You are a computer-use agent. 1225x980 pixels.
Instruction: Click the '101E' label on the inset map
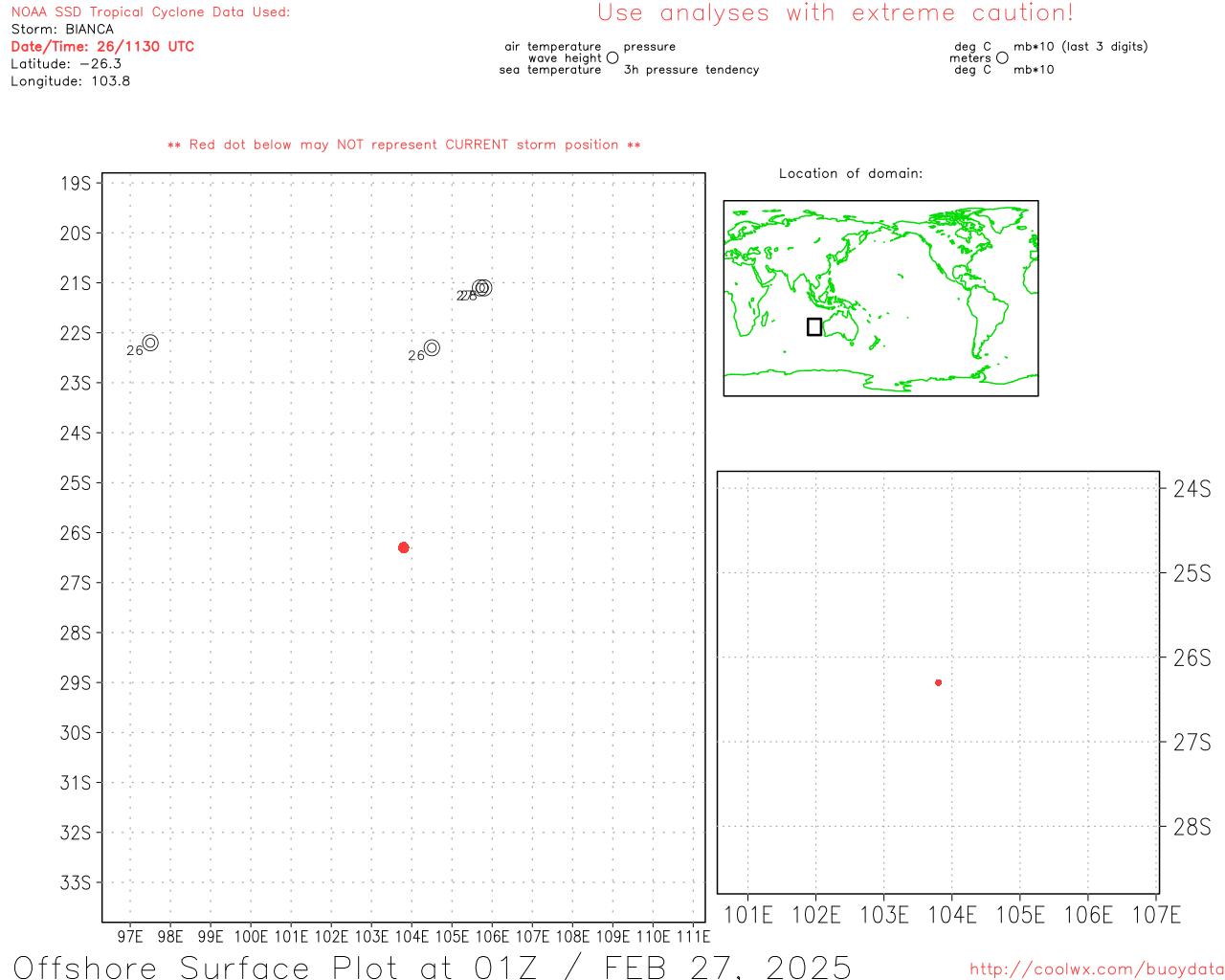(x=748, y=915)
